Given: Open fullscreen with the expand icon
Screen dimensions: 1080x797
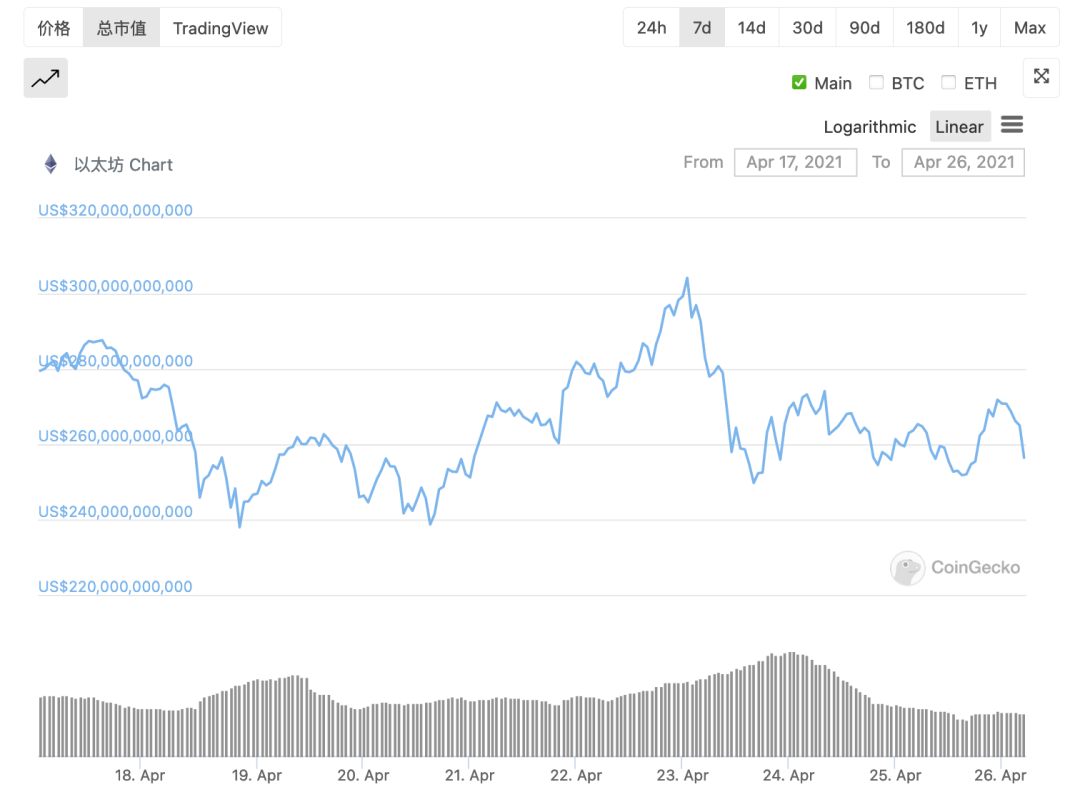Looking at the screenshot, I should [x=1041, y=77].
